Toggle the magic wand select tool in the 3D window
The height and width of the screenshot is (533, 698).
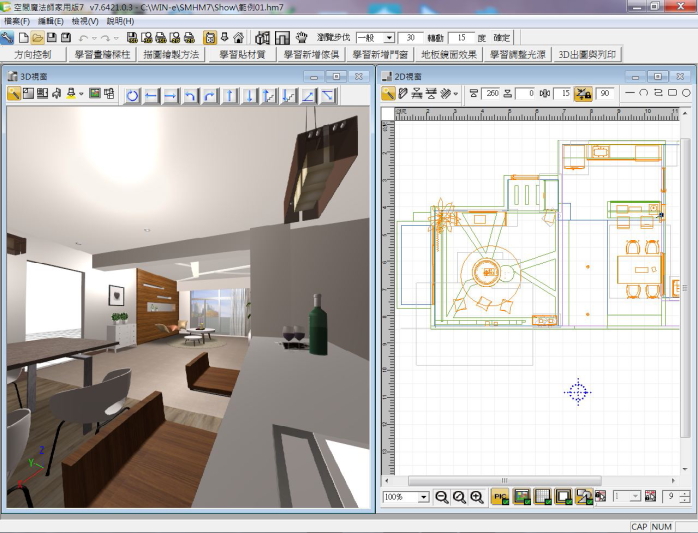[14, 94]
